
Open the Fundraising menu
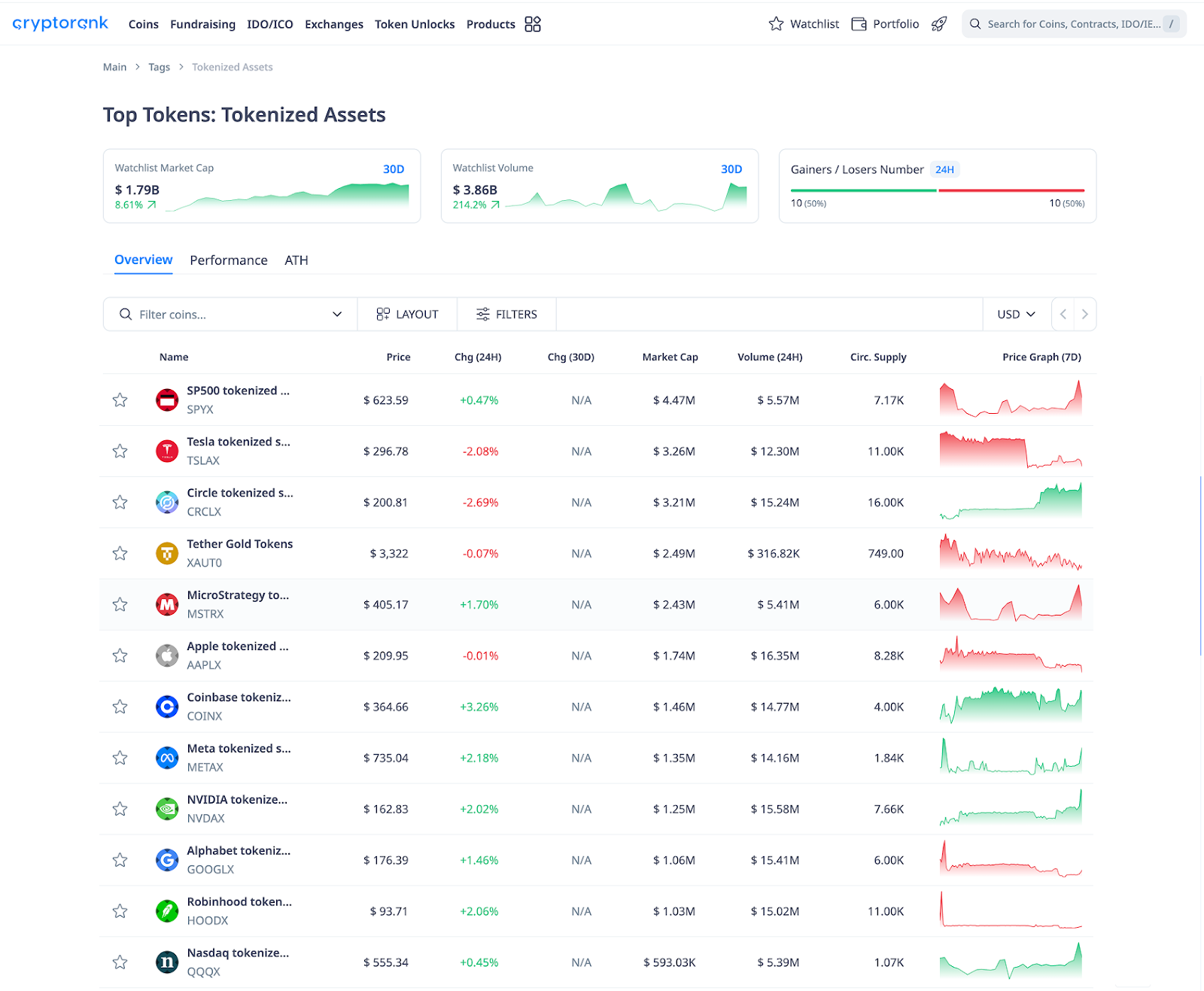(202, 24)
